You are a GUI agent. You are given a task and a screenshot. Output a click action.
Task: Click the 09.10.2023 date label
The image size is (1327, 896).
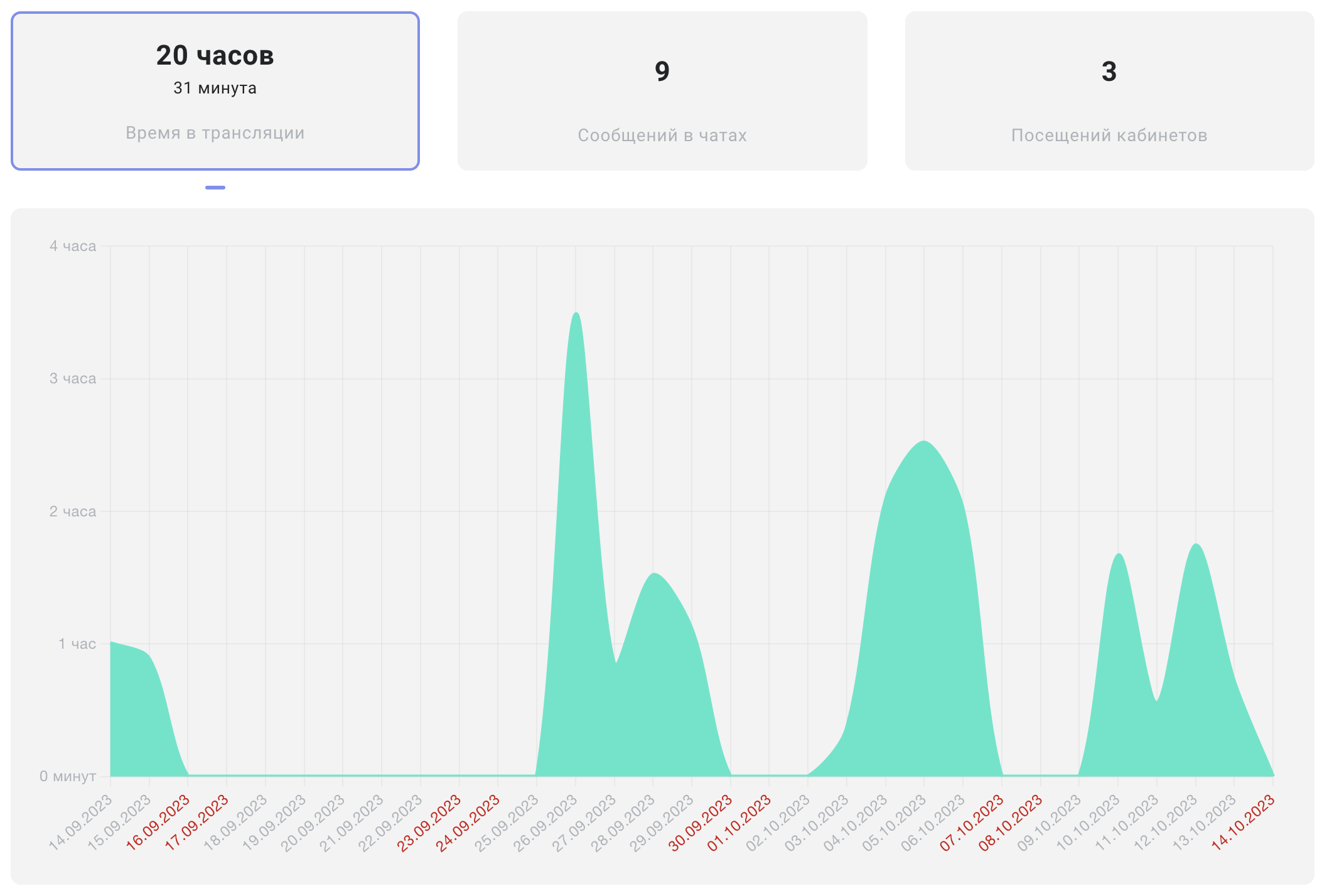1050,823
